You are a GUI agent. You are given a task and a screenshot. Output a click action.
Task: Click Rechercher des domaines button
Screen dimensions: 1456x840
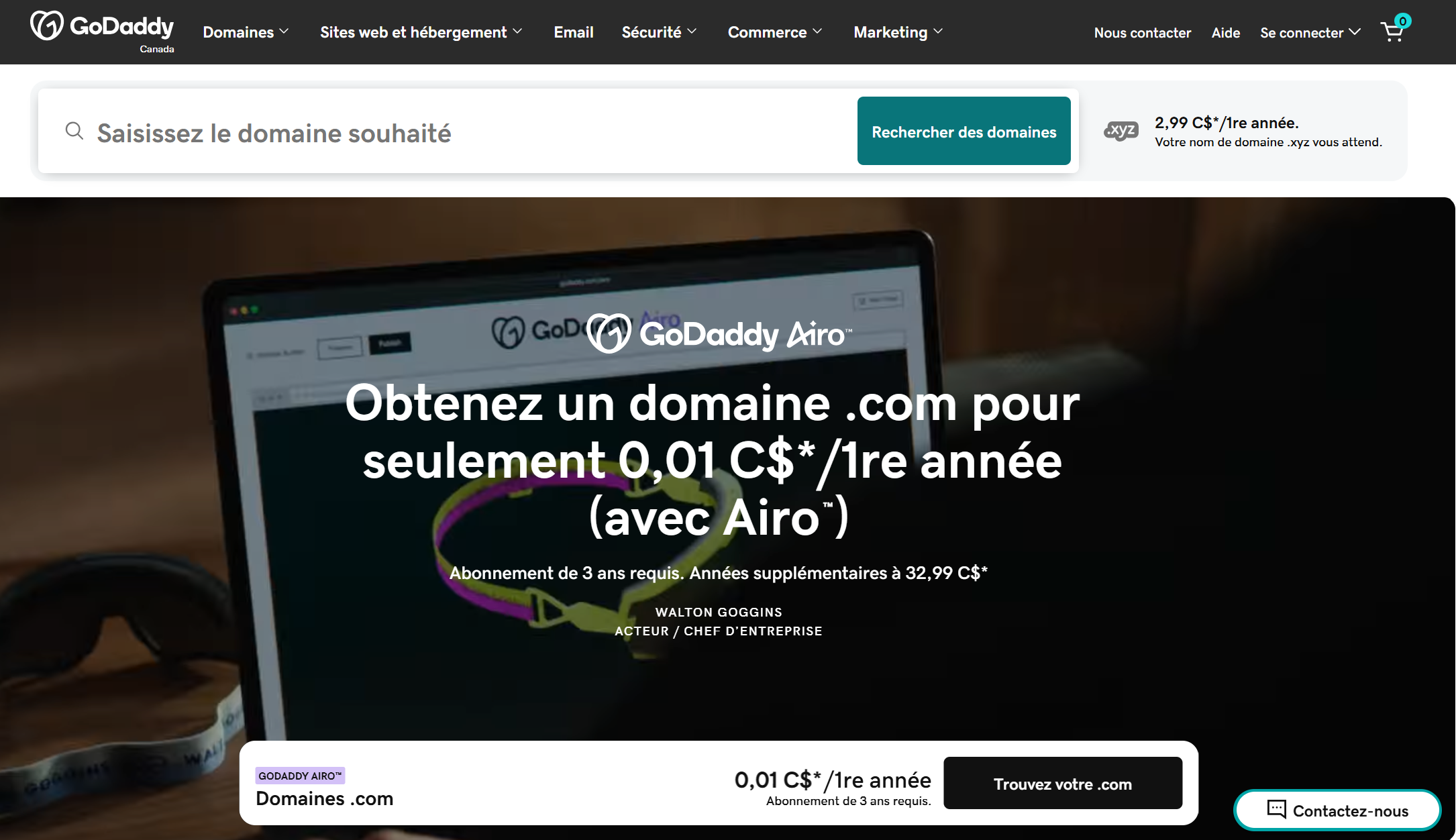(964, 131)
